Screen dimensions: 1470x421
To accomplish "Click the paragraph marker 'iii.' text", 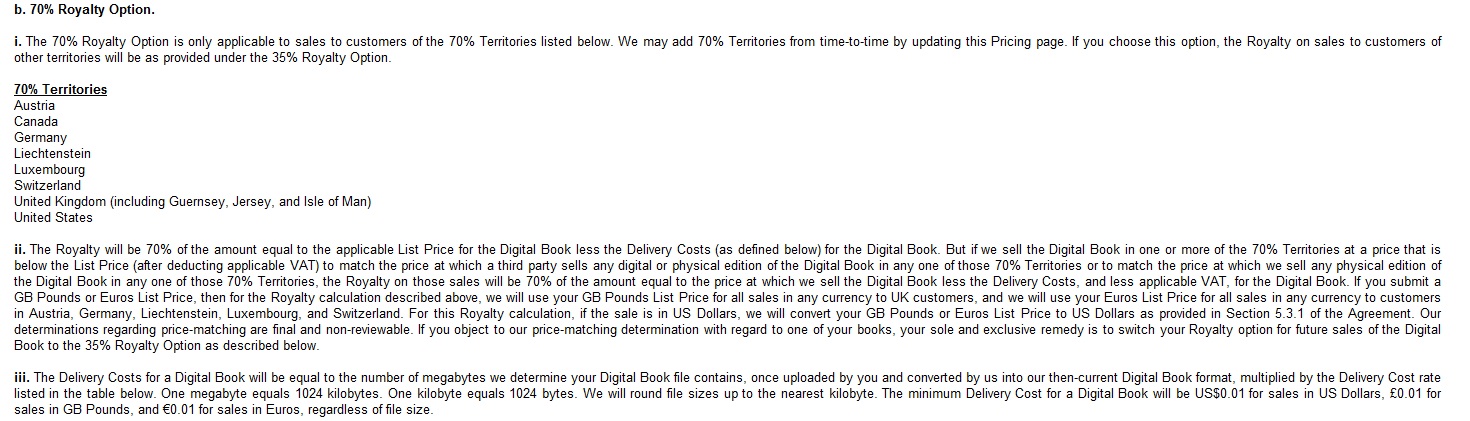I will click(22, 378).
